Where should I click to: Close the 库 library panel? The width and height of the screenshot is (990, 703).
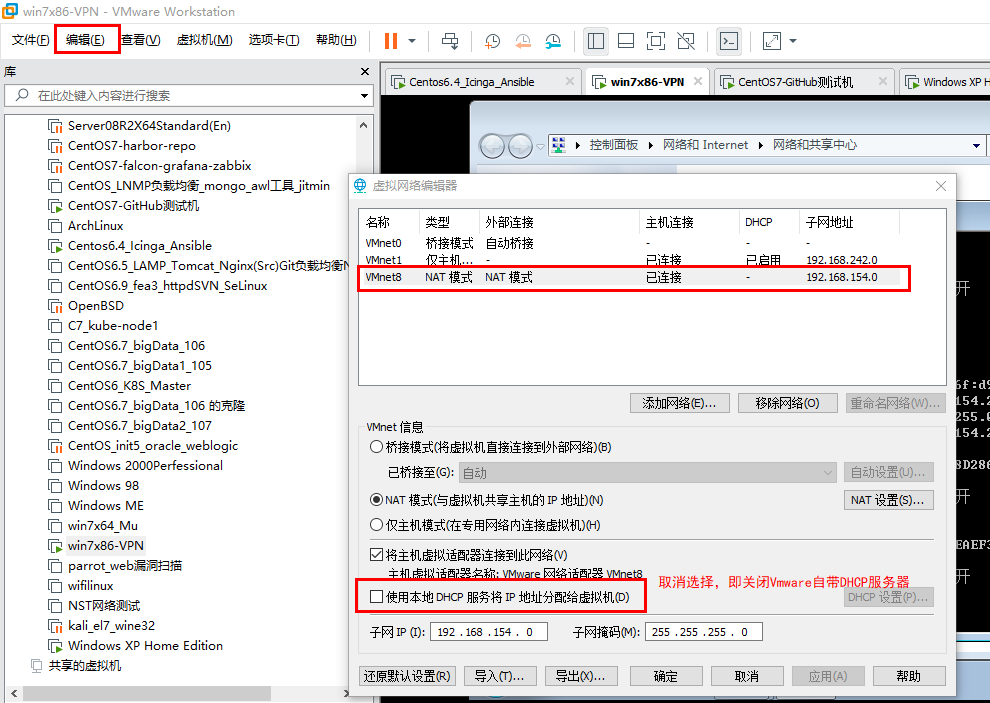click(364, 71)
